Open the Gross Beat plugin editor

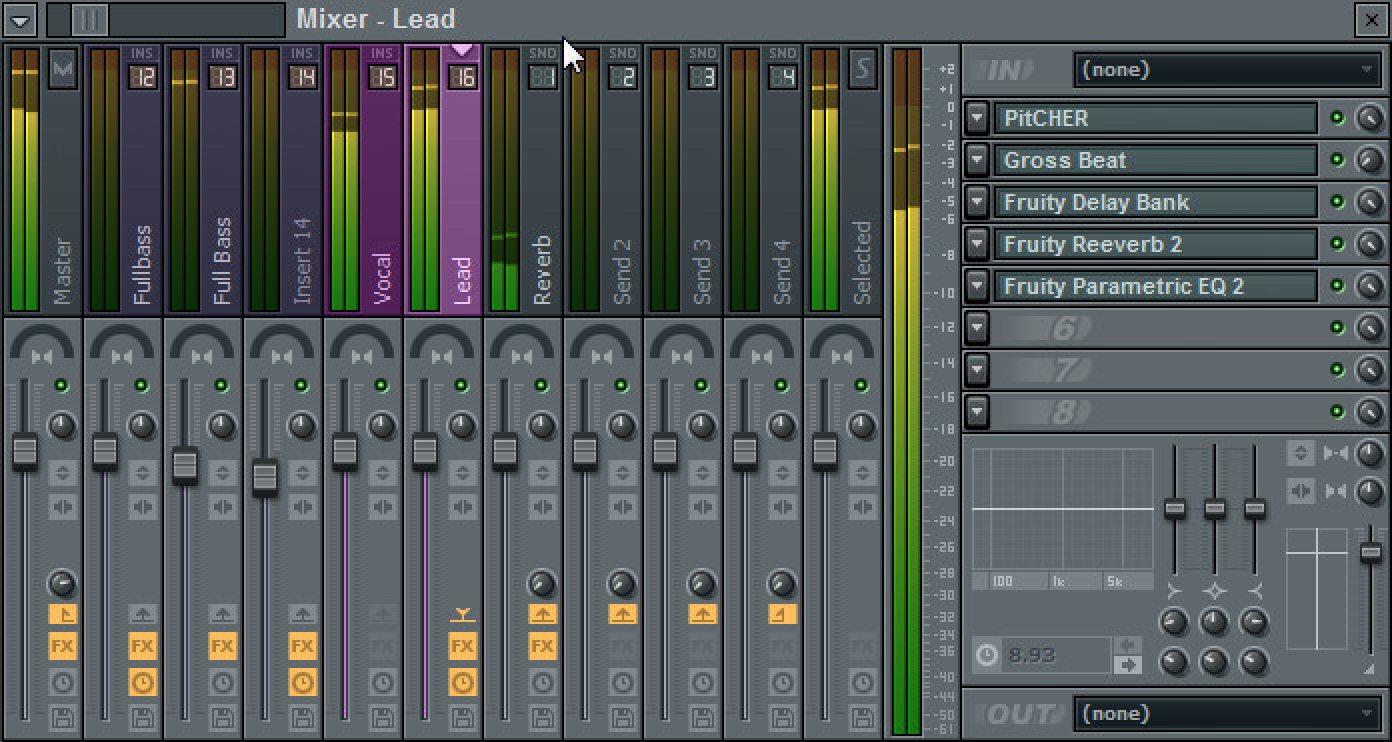tap(1155, 160)
